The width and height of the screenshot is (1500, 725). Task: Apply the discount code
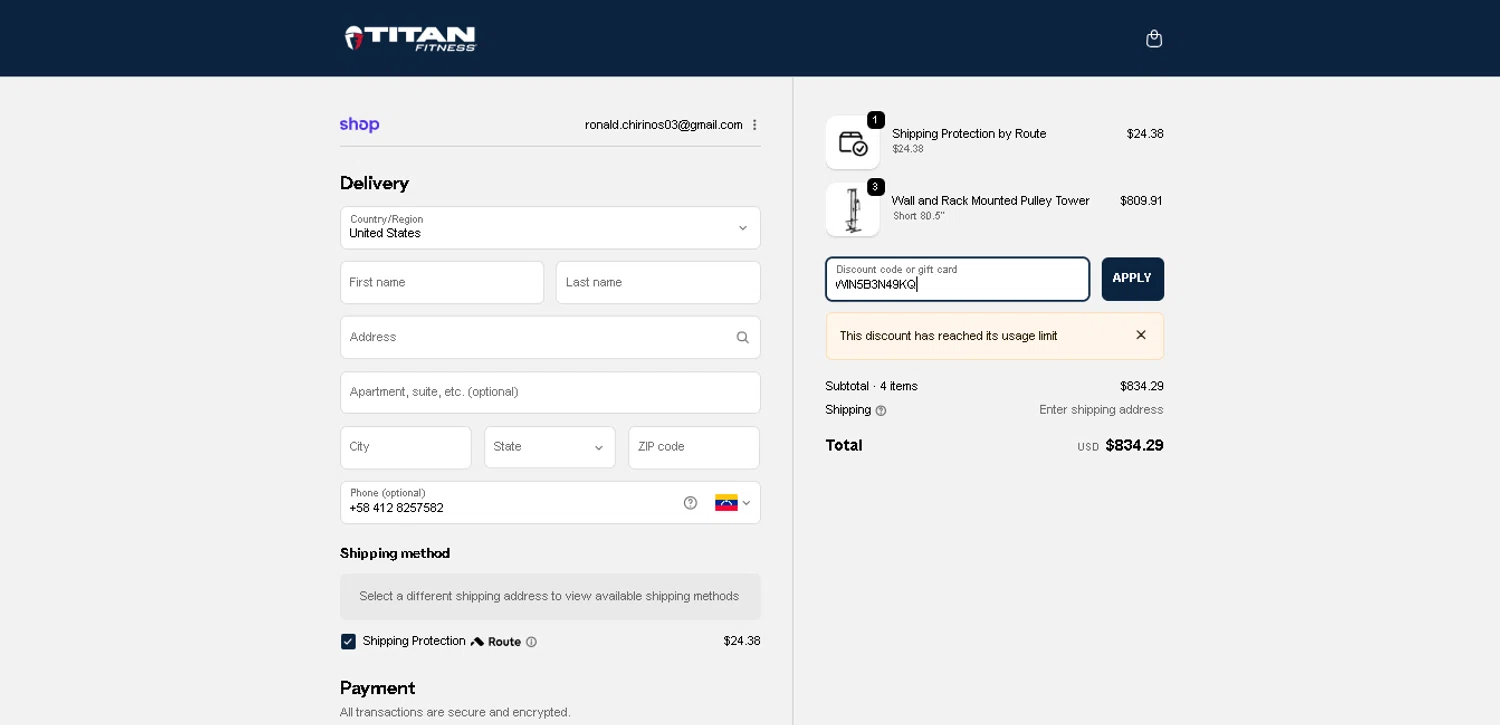click(x=1133, y=279)
